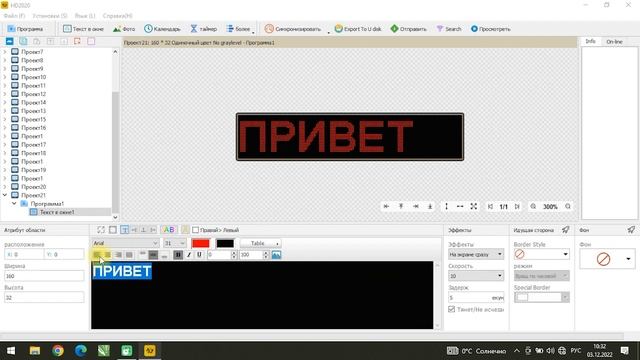The image size is (640, 360).
Task: Click the colorful AB text effect icon
Action: click(x=169, y=230)
